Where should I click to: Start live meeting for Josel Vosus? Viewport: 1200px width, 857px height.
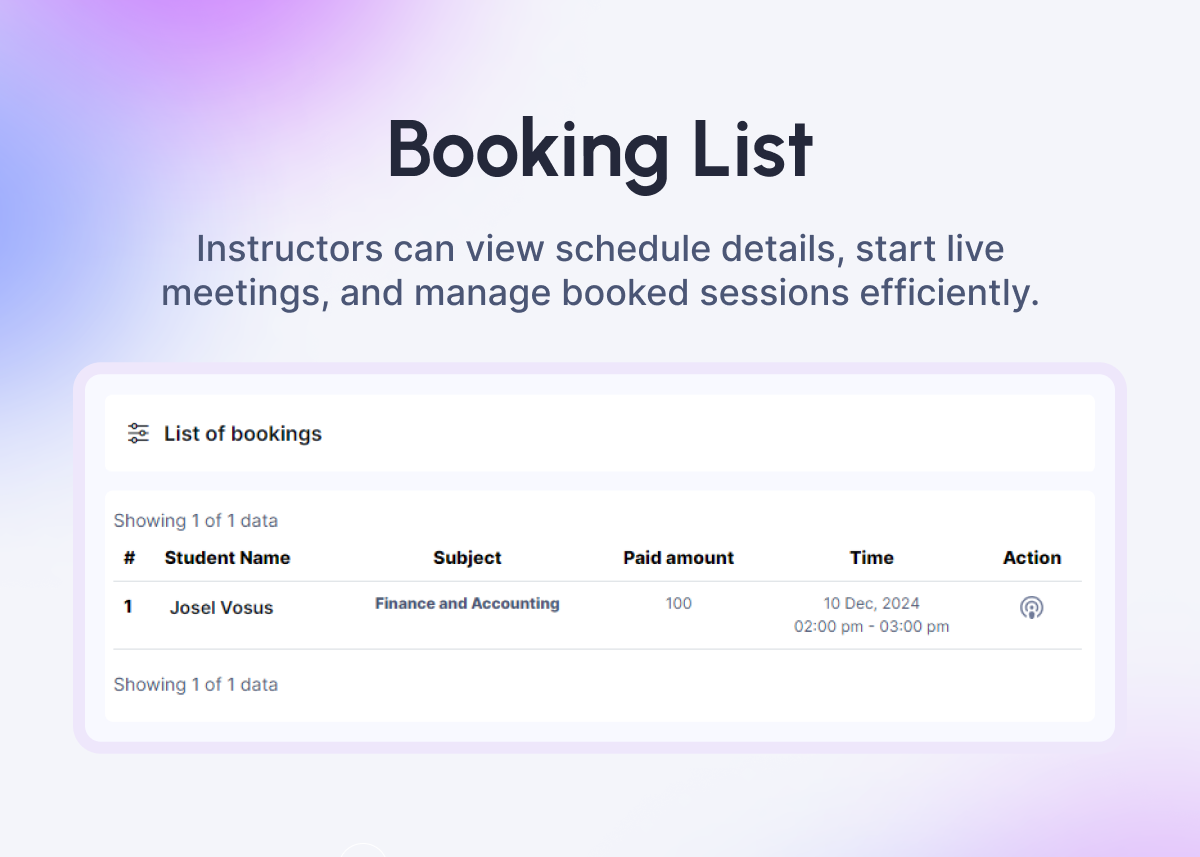click(1031, 607)
